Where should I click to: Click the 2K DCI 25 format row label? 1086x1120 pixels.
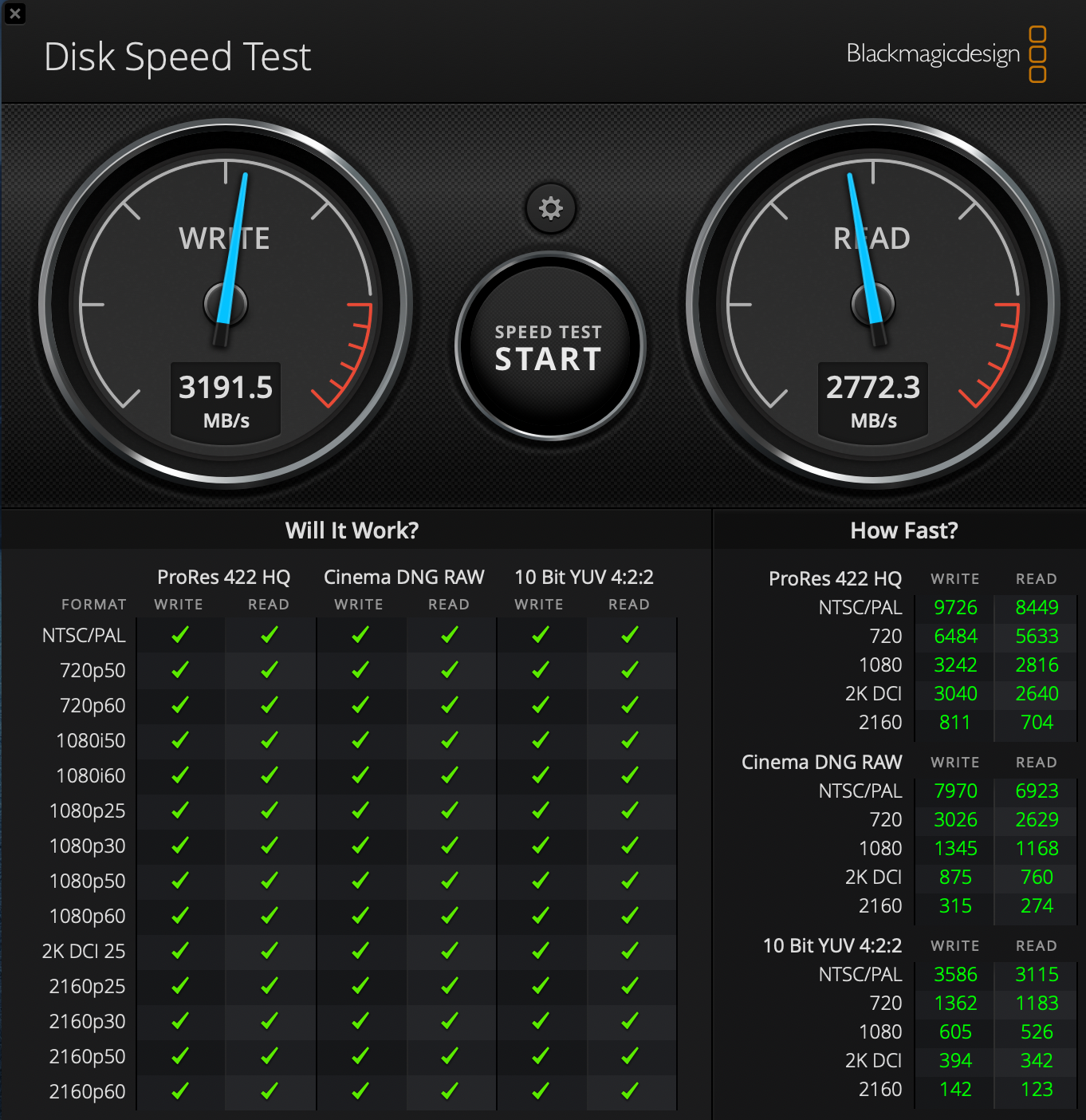pos(84,951)
